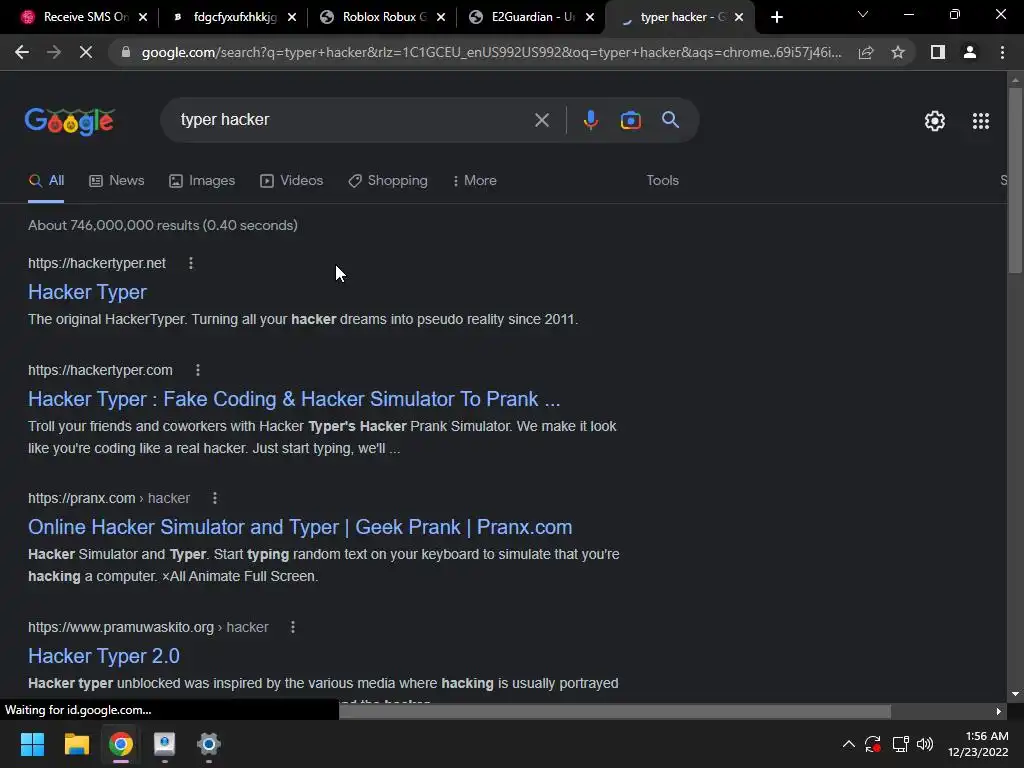
Task: Open a new tab
Action: coord(776,18)
